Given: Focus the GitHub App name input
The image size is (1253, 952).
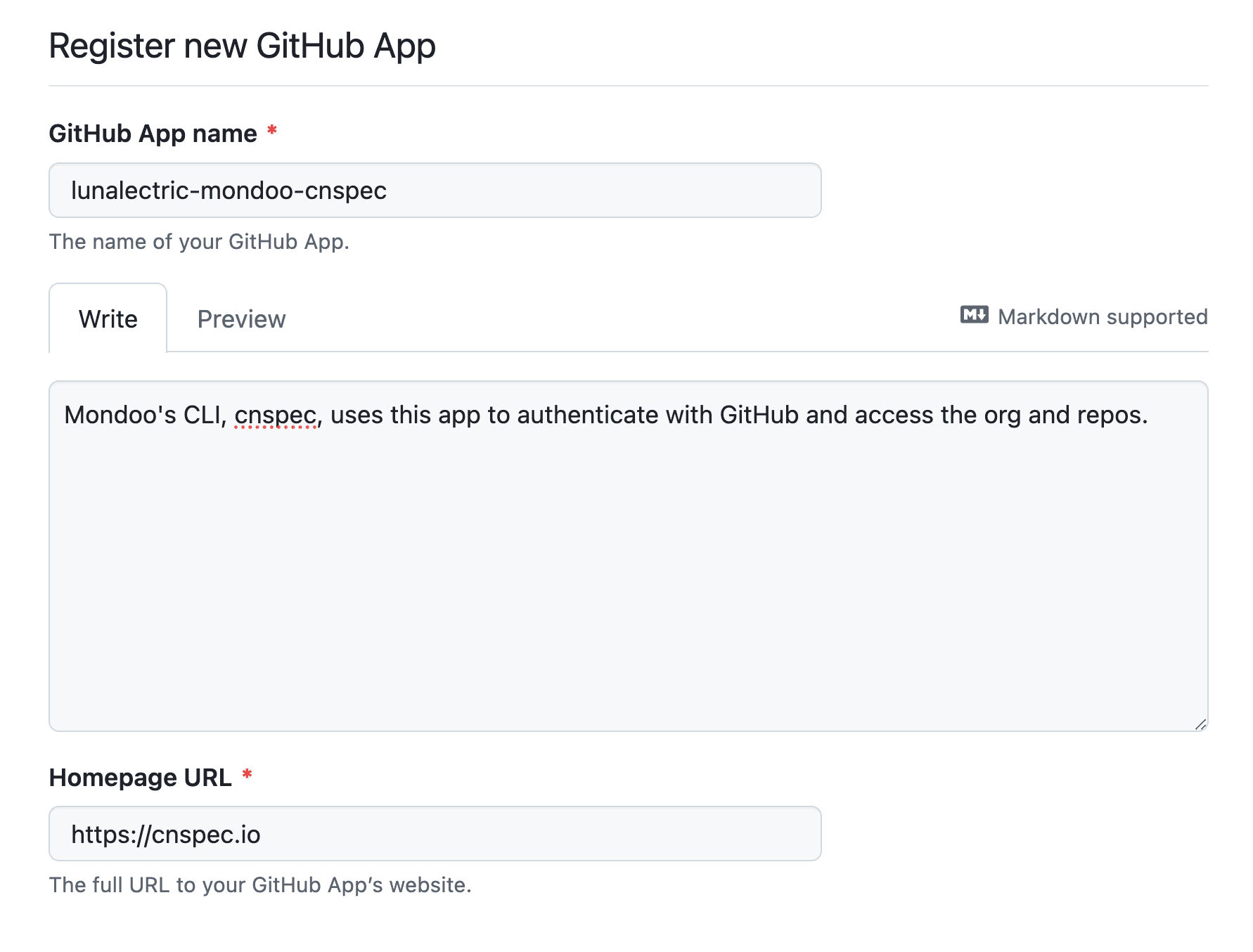Looking at the screenshot, I should click(434, 190).
